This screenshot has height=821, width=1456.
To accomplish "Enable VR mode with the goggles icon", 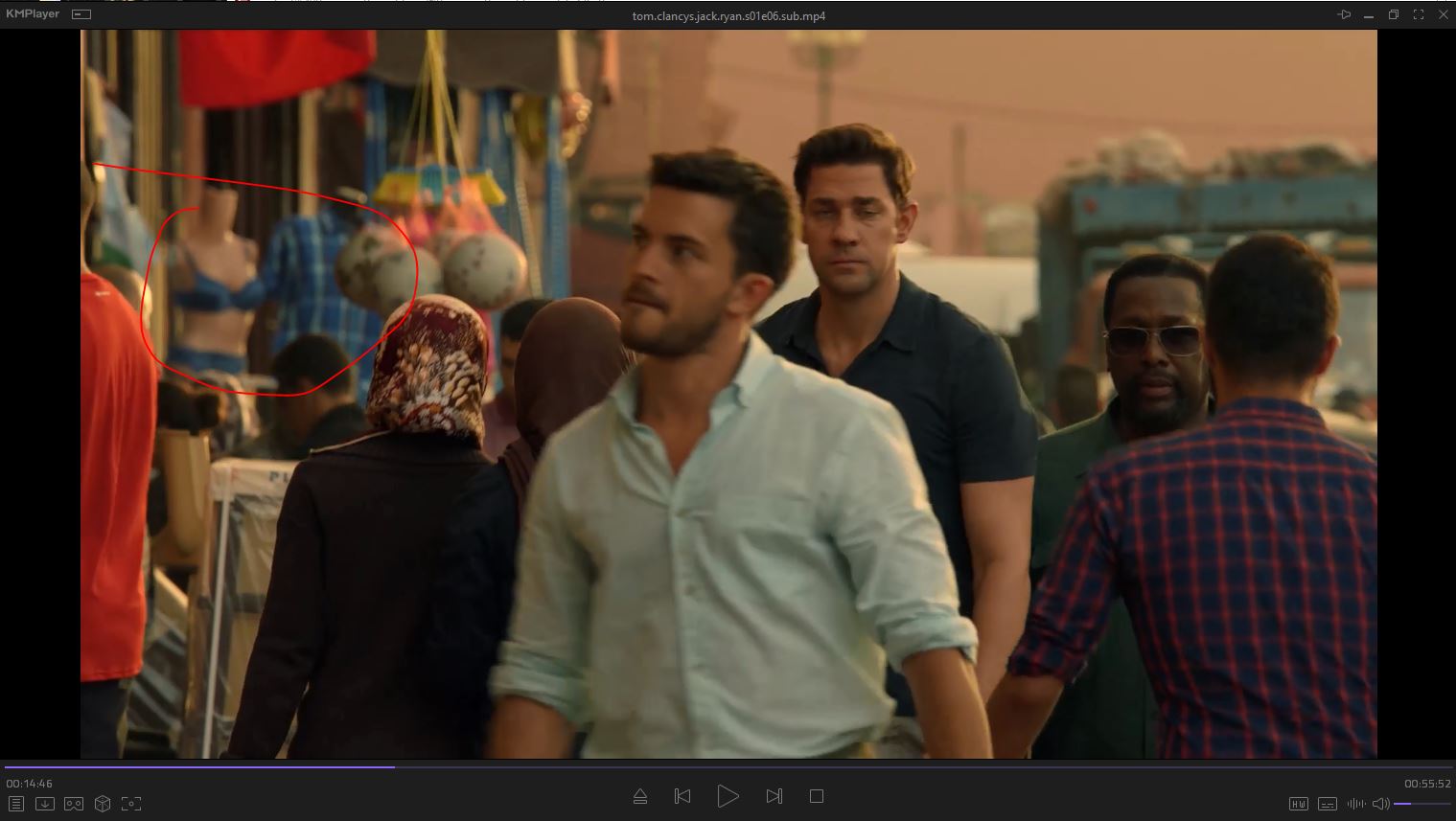I will click(74, 804).
